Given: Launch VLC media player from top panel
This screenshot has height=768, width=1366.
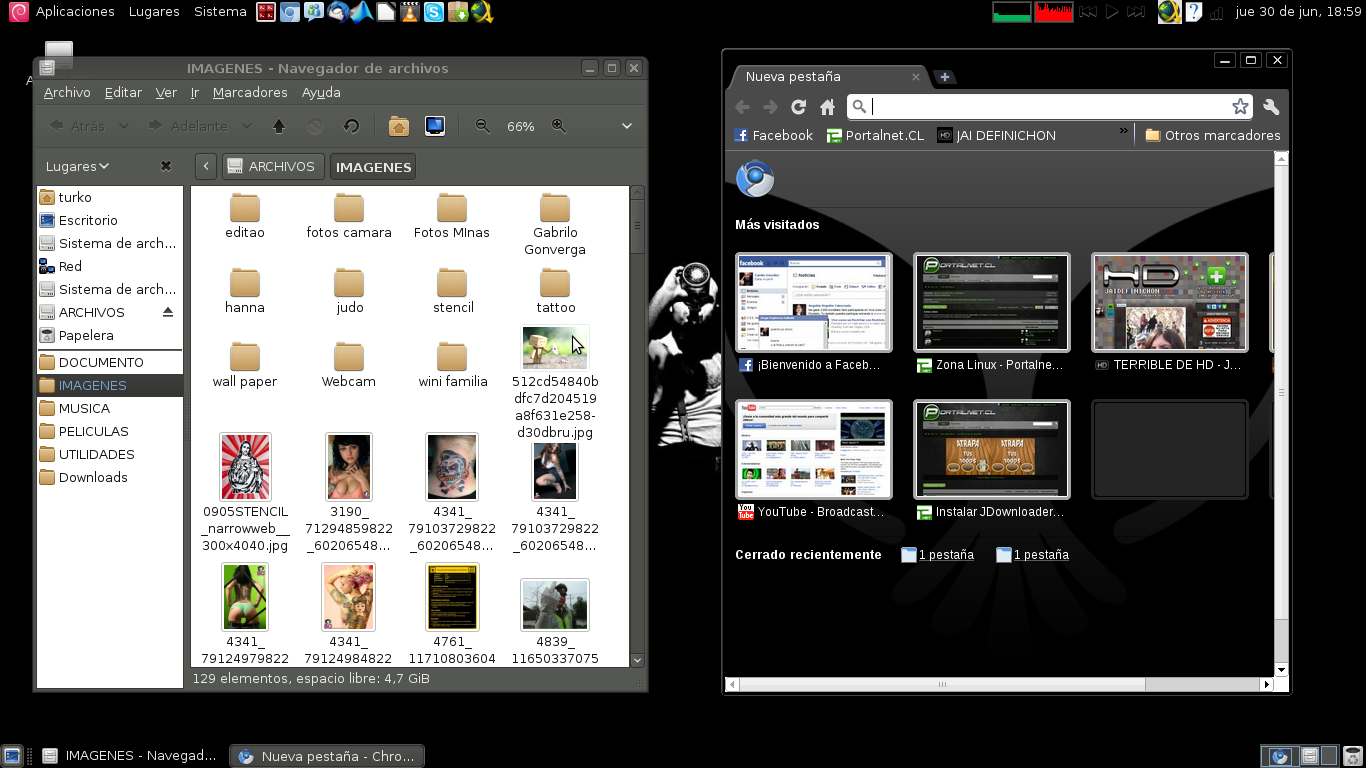Looking at the screenshot, I should (410, 12).
